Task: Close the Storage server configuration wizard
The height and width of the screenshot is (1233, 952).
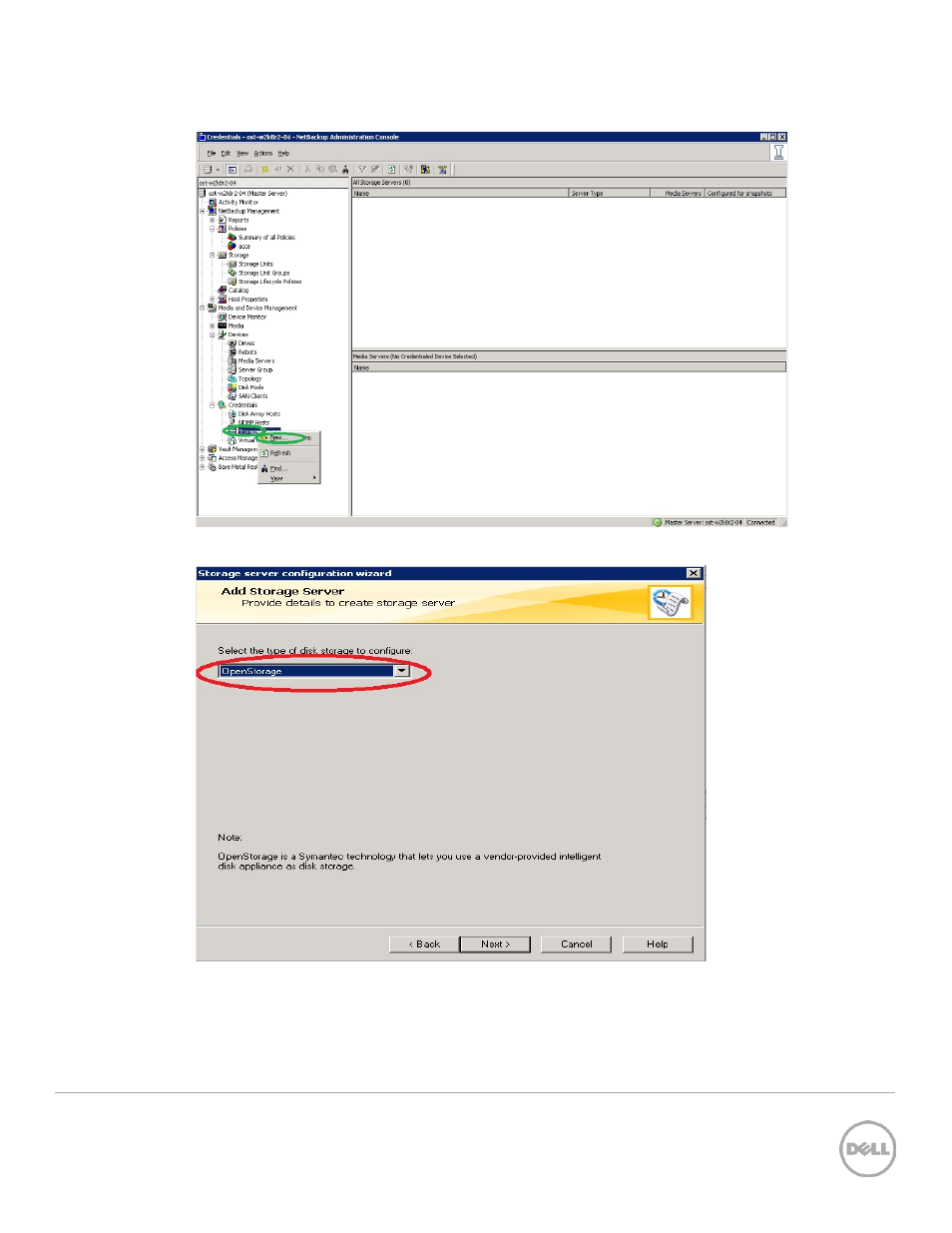Action: point(694,573)
